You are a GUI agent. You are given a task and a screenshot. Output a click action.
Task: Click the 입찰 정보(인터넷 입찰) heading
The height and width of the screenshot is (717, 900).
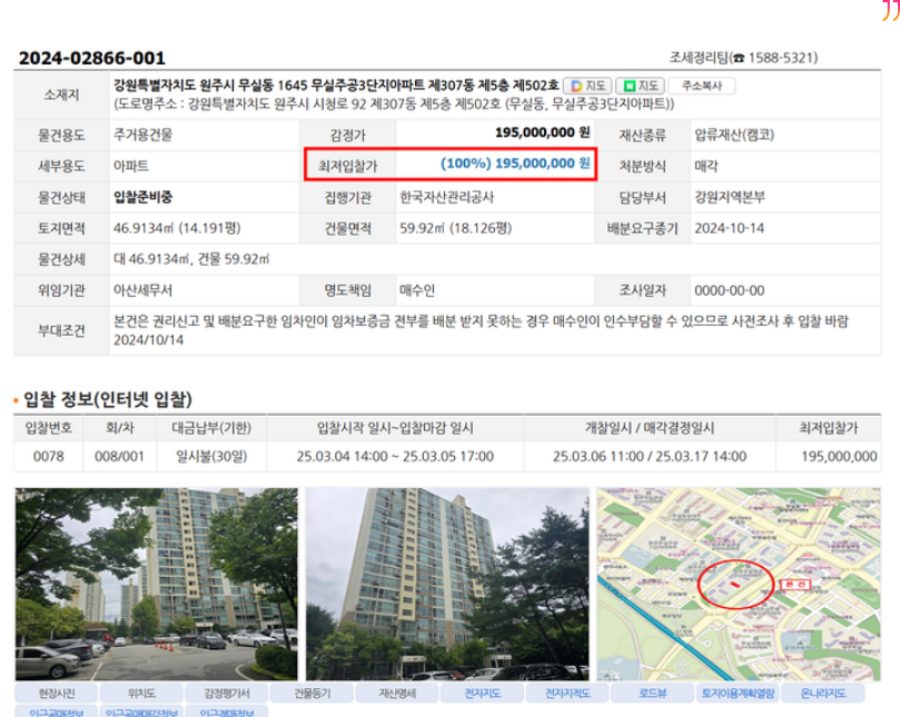[107, 400]
